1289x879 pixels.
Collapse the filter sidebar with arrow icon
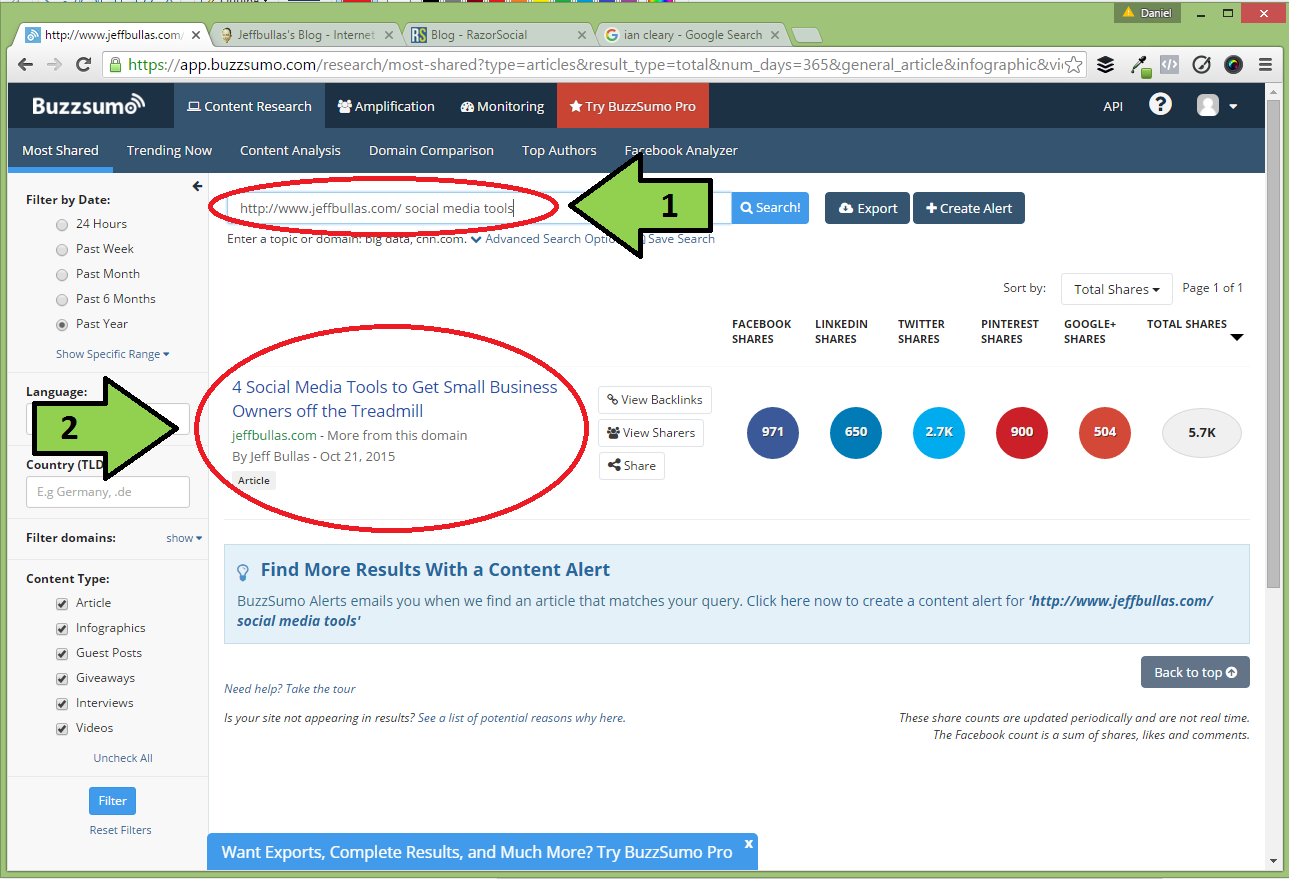tap(197, 186)
